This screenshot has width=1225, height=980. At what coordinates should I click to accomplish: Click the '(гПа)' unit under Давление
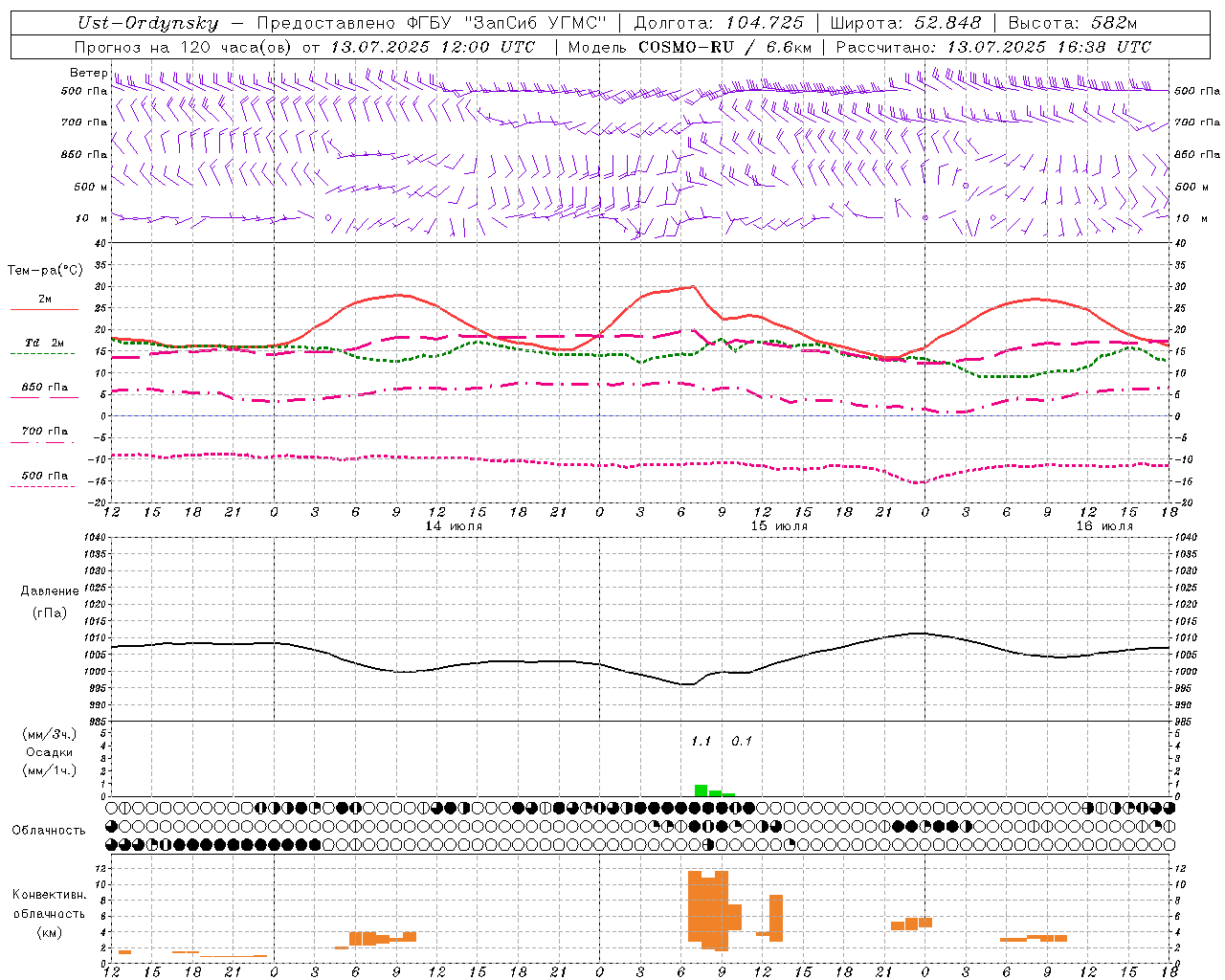pos(50,613)
